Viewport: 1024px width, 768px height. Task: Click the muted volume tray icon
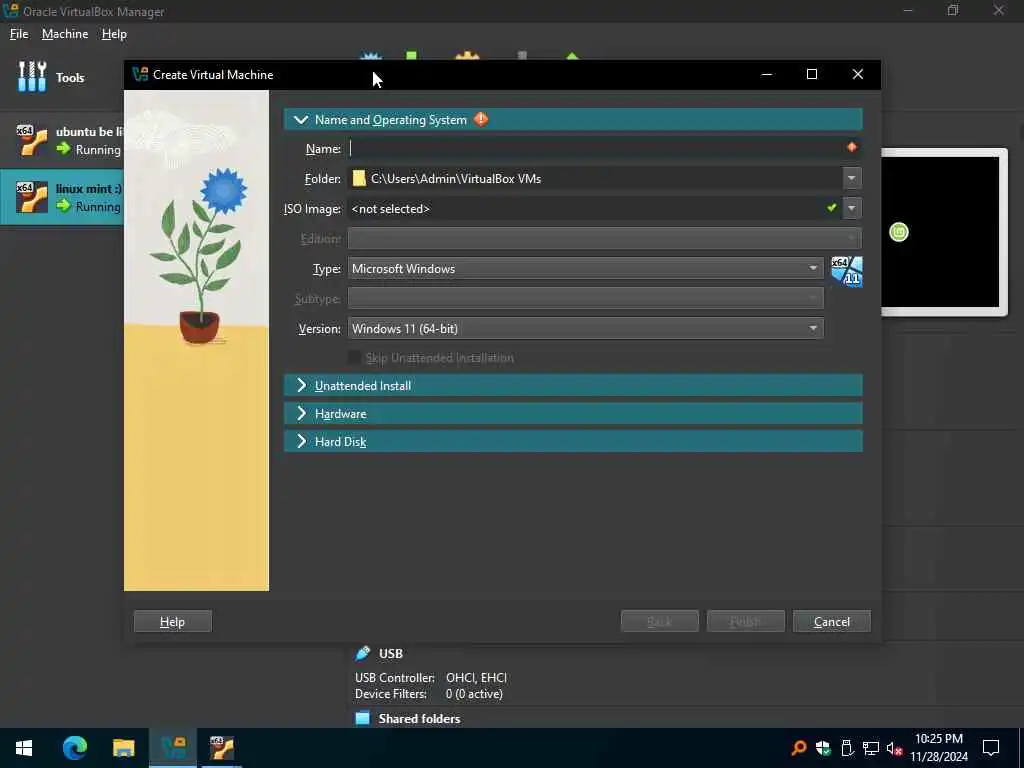tap(895, 748)
